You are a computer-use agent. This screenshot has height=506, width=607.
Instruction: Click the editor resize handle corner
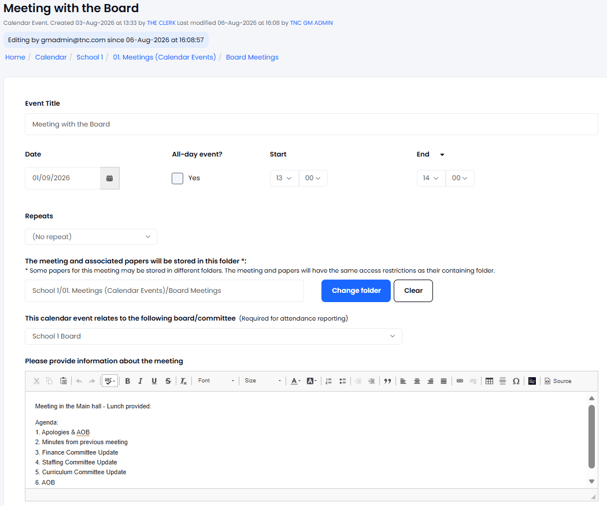tap(593, 496)
